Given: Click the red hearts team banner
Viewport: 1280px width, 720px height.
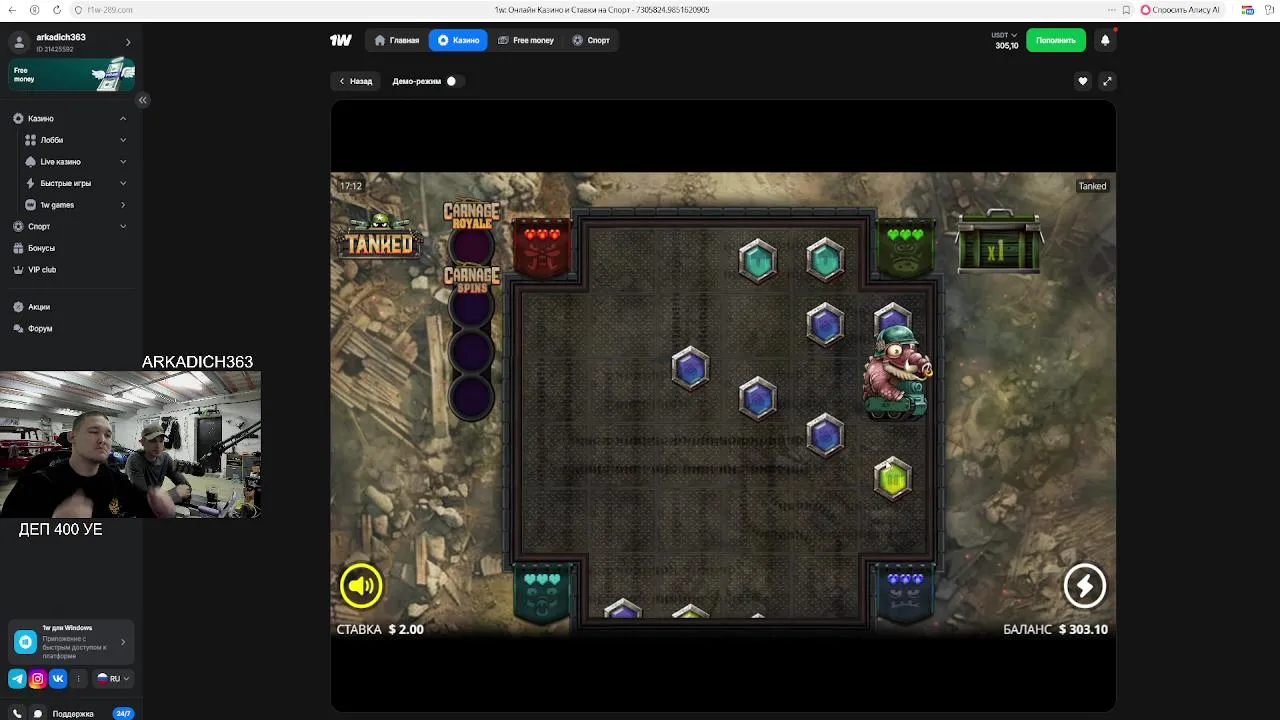Looking at the screenshot, I should (542, 248).
